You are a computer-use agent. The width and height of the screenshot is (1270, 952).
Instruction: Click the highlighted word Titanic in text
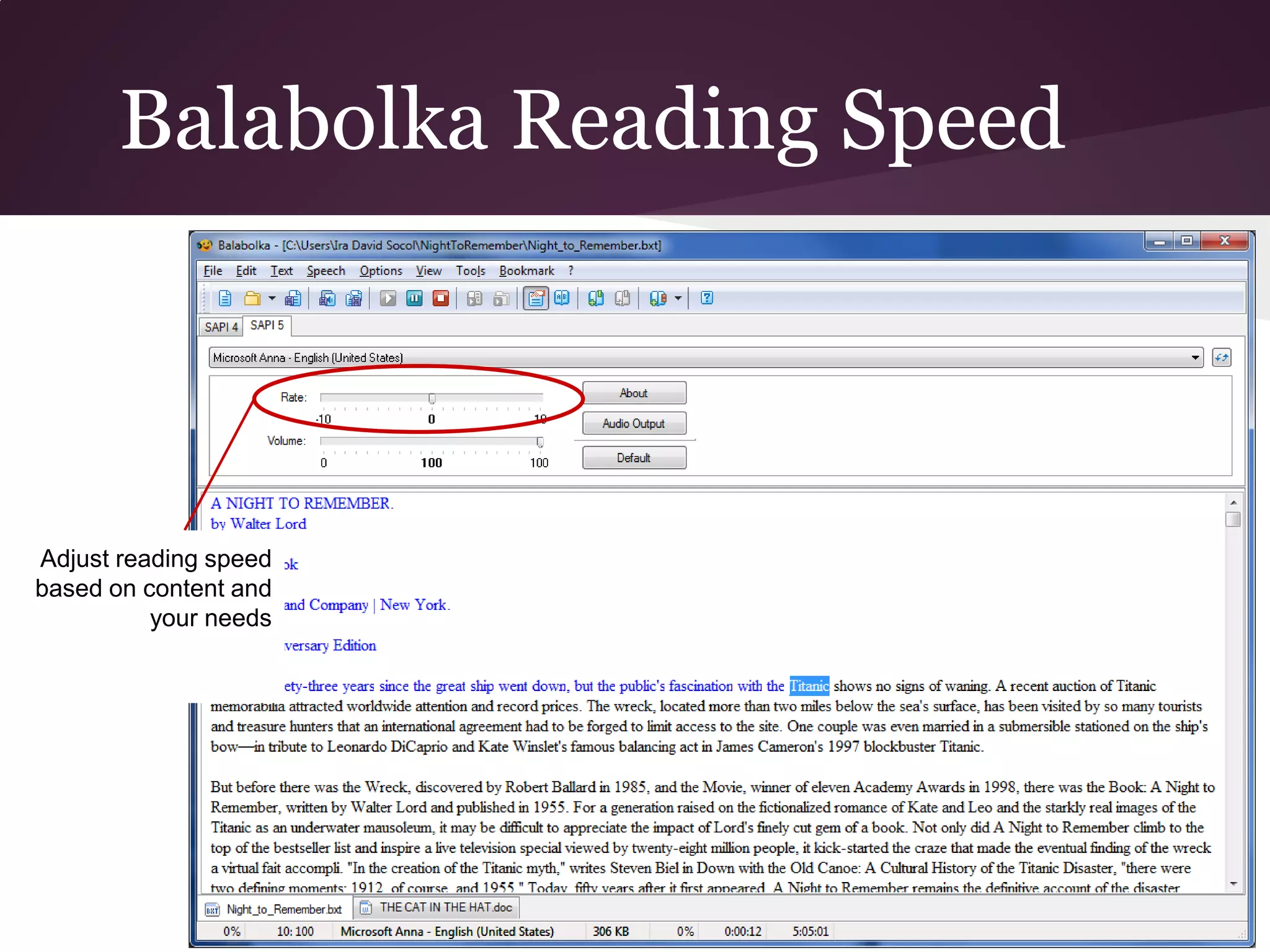pos(809,686)
